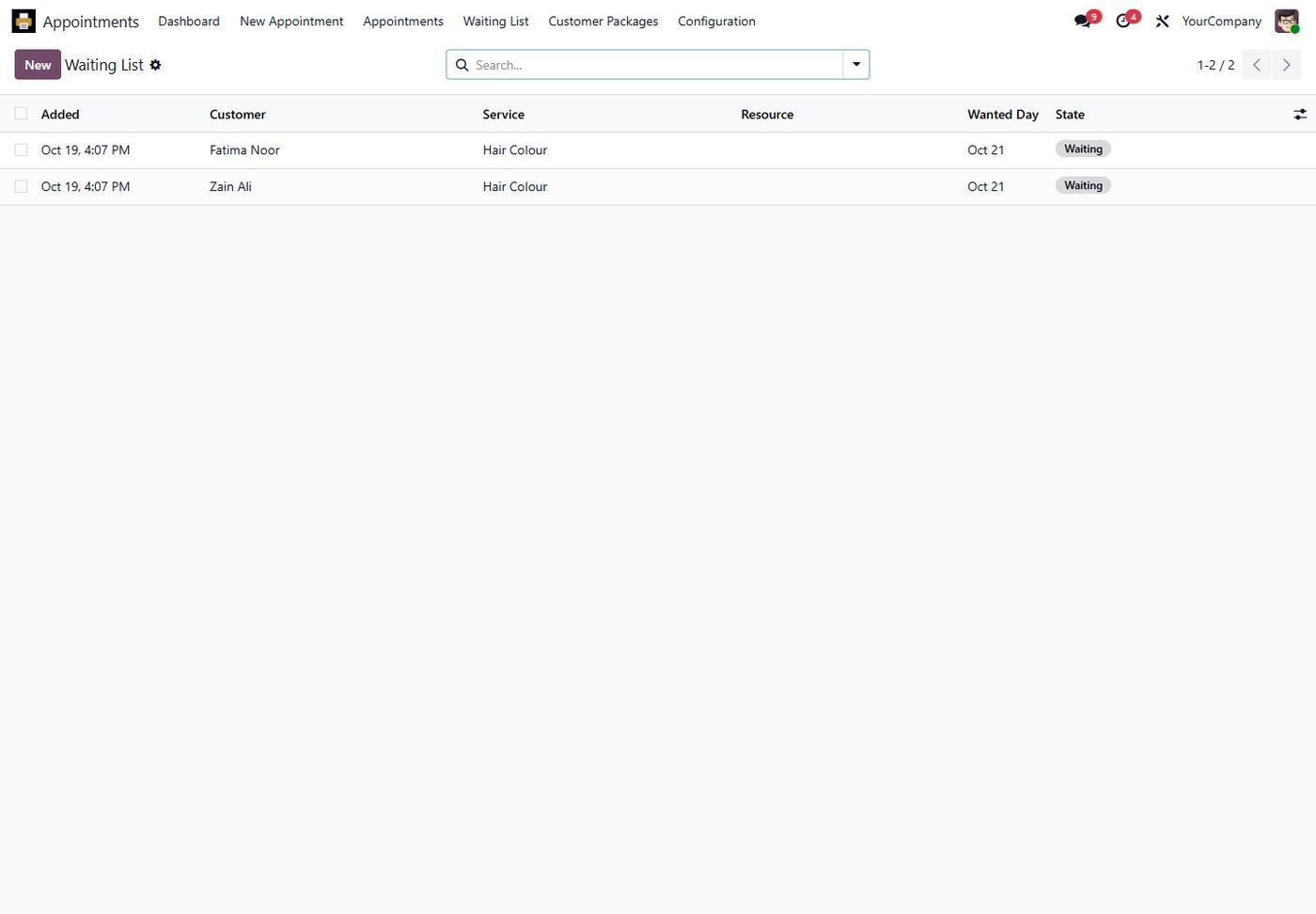Viewport: 1316px width, 914px height.
Task: Open the activities clock icon
Action: [x=1123, y=21]
